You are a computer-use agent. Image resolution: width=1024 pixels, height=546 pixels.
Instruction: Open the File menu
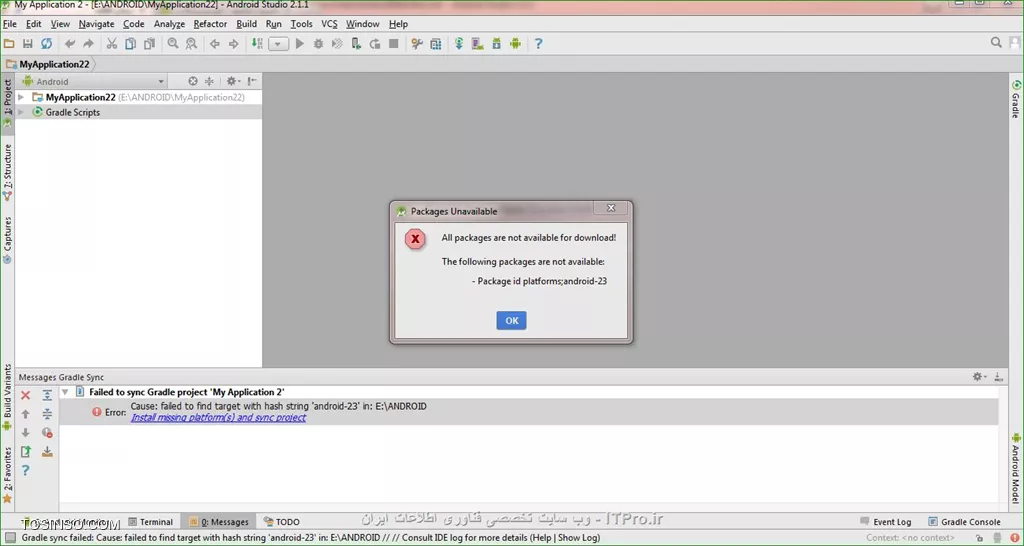(10, 24)
